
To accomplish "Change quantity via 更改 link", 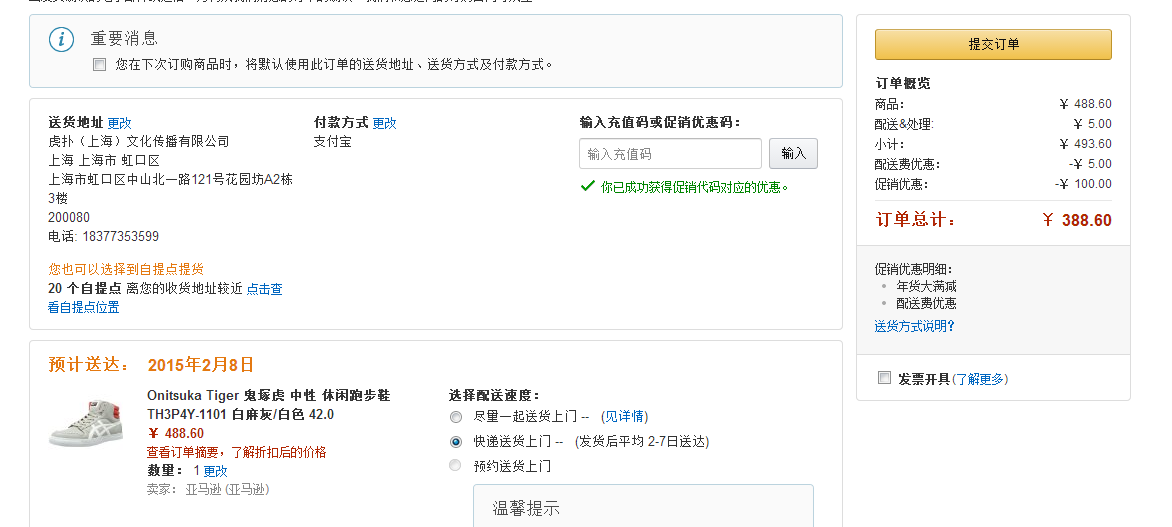I will (215, 471).
